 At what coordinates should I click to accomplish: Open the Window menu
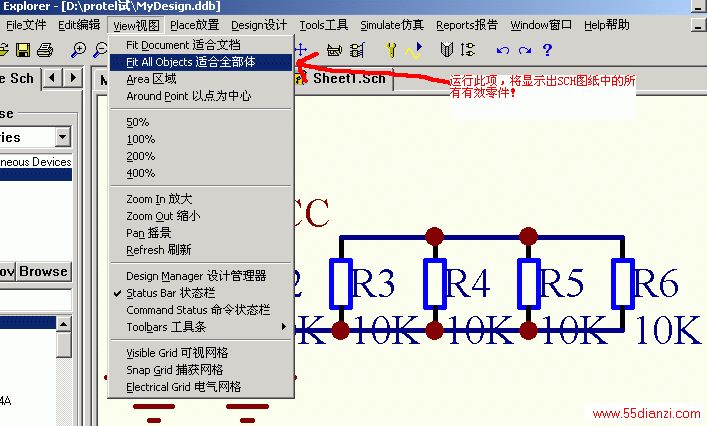click(541, 25)
